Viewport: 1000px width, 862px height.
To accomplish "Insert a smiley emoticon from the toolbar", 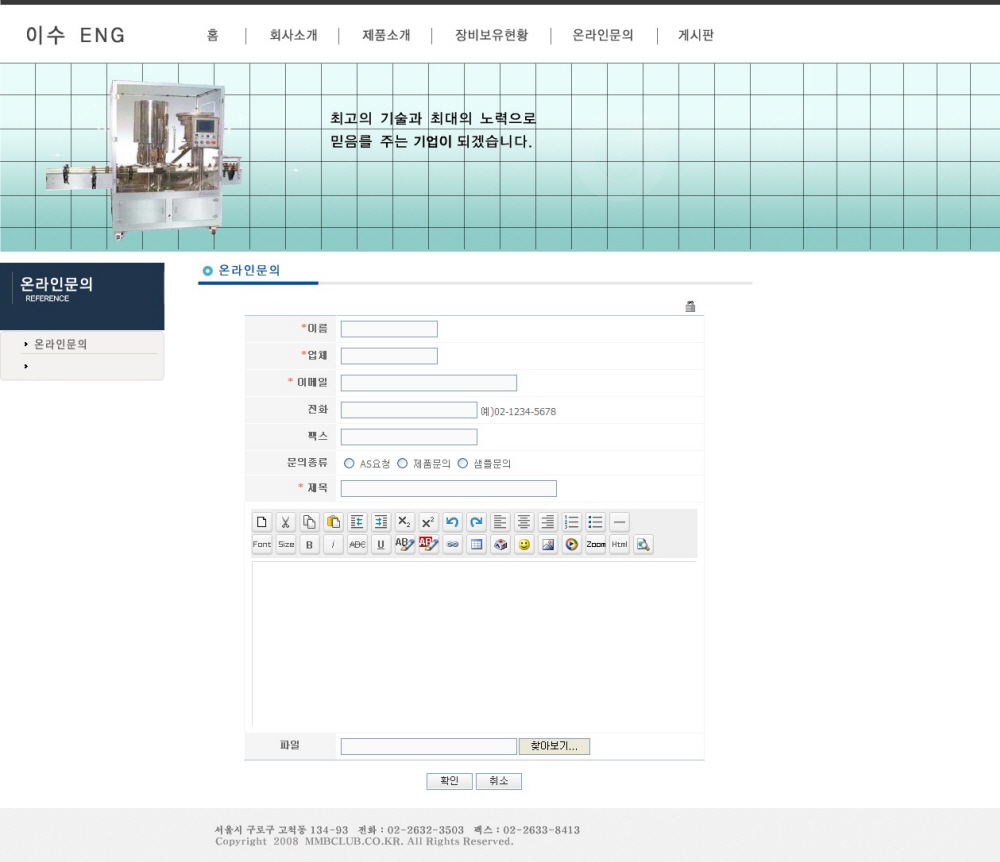I will click(x=524, y=545).
